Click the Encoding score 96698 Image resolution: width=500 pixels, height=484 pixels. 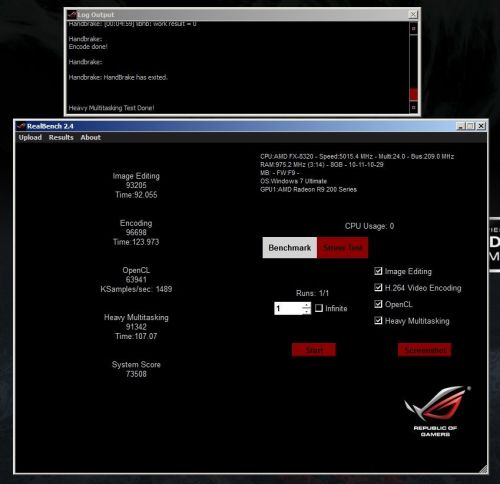coord(136,232)
